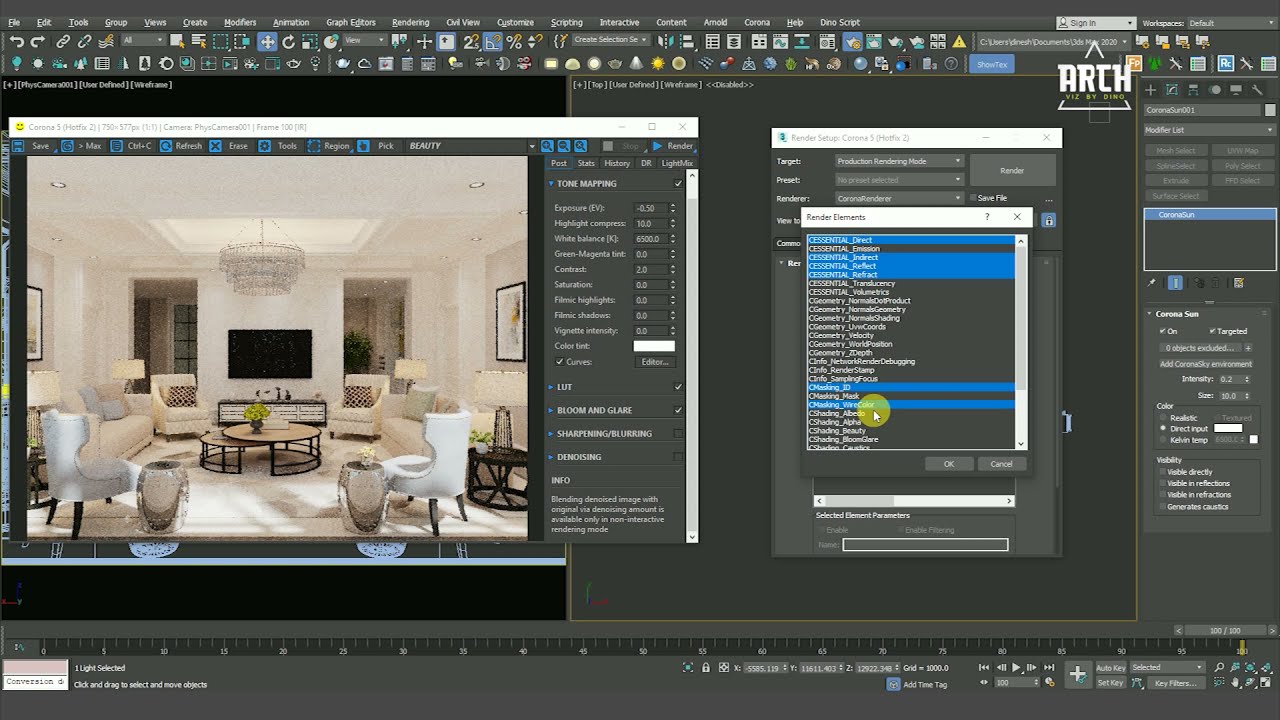Click the Redo arrow in main toolbar
Image resolution: width=1280 pixels, height=720 pixels.
pos(38,41)
